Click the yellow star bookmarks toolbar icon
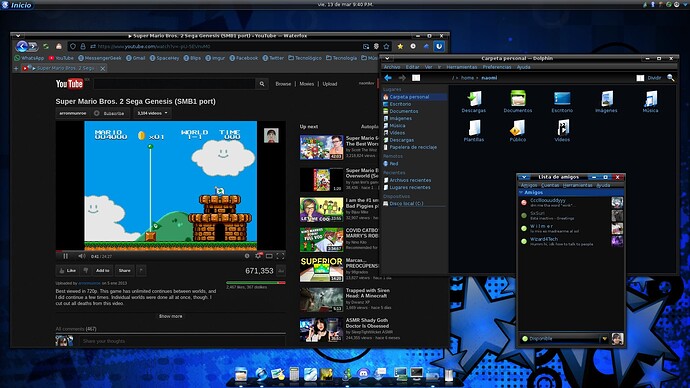 [400, 46]
